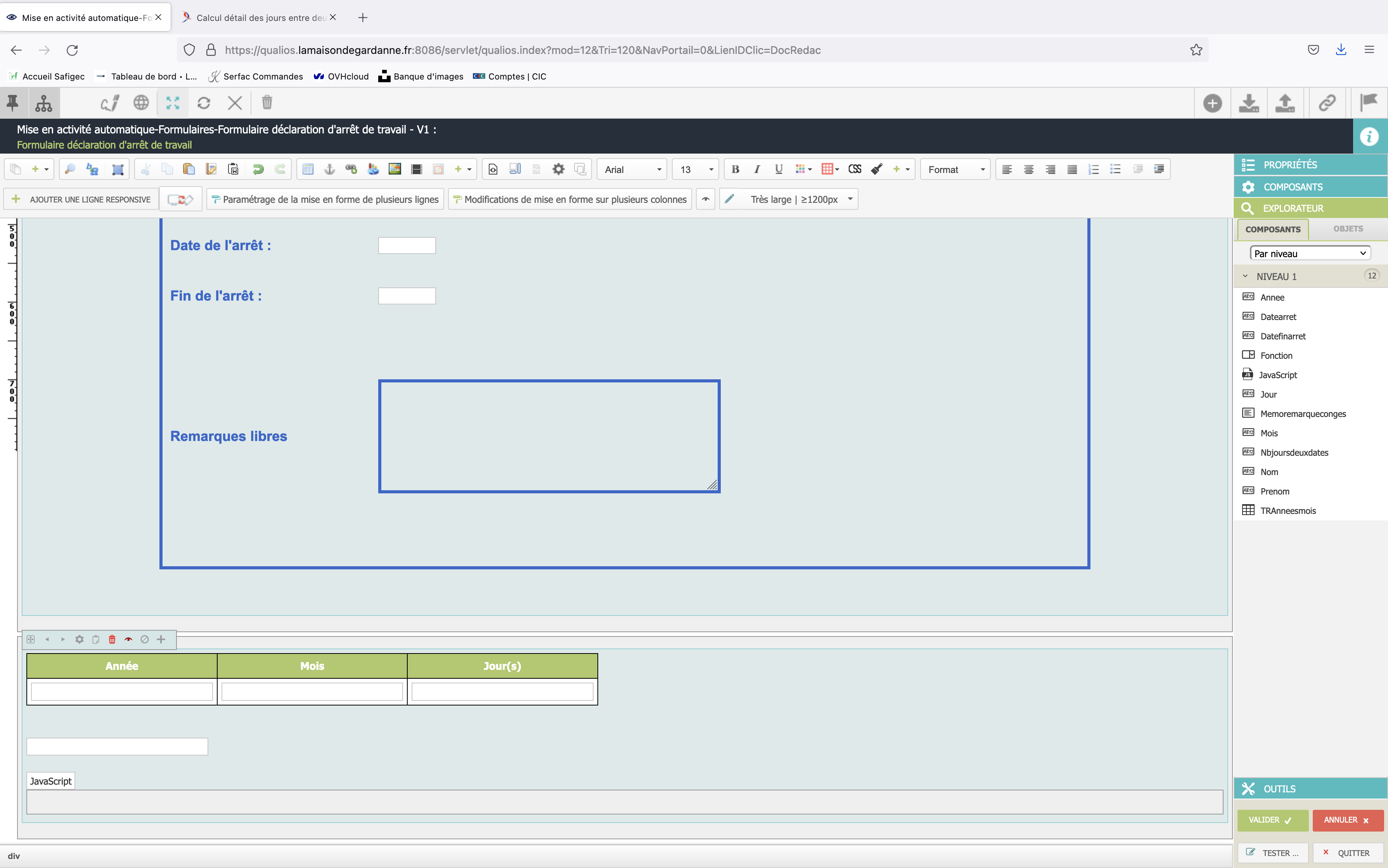The height and width of the screenshot is (868, 1388).
Task: Toggle underline formatting
Action: tap(779, 169)
